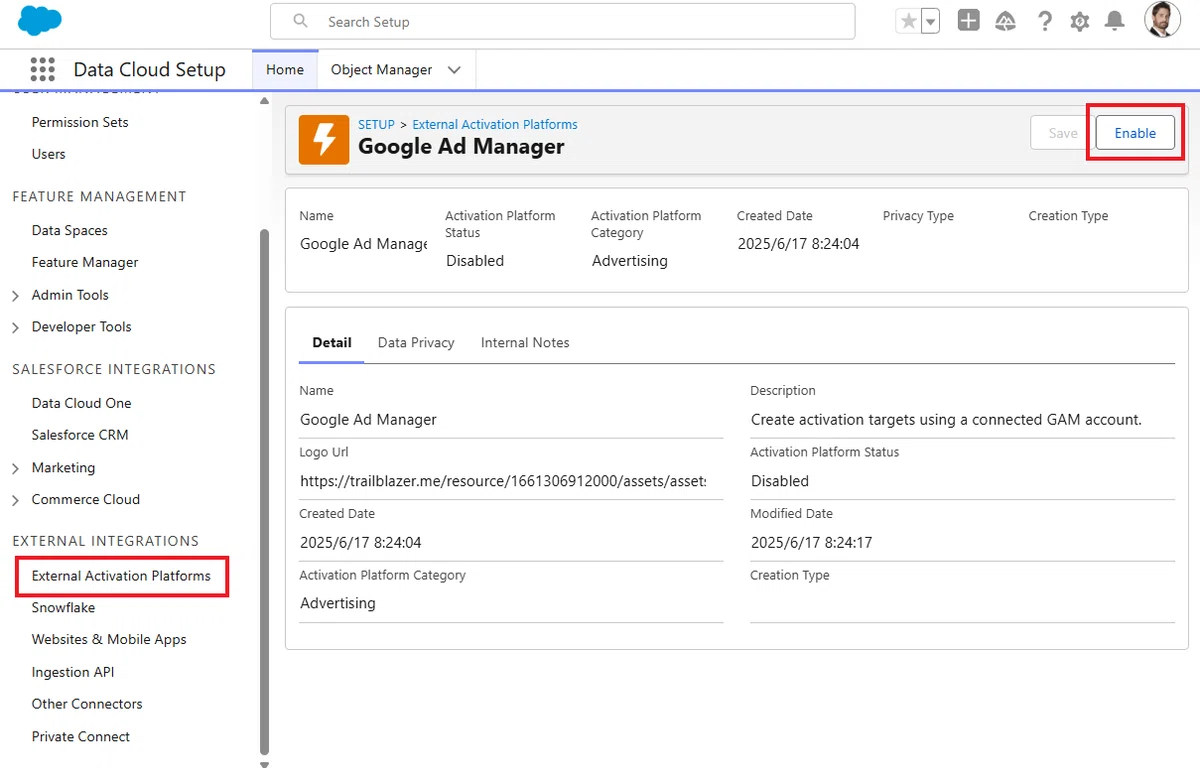This screenshot has height=768, width=1200.
Task: Open the Notifications bell icon
Action: 1115,21
